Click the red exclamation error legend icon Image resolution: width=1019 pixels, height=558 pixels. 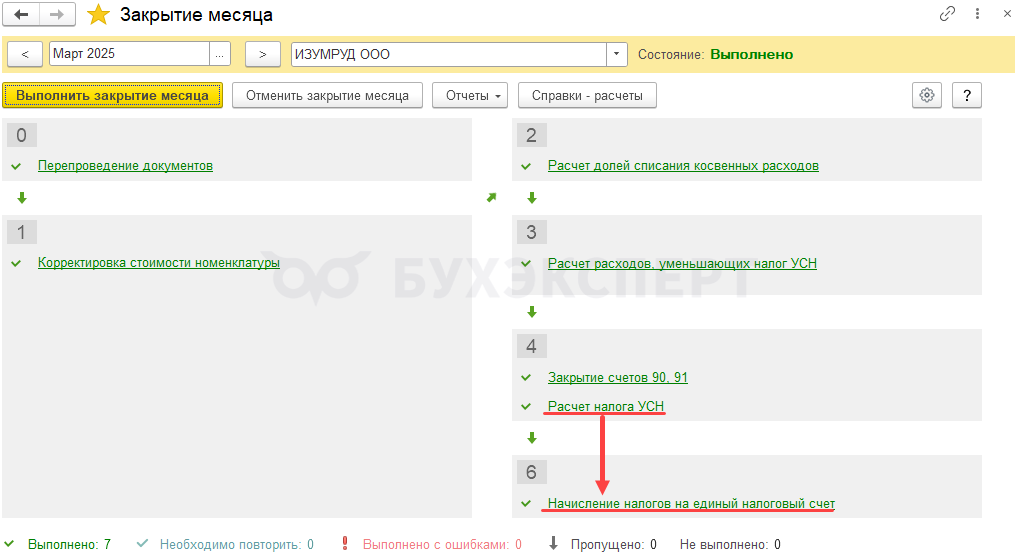tap(345, 543)
